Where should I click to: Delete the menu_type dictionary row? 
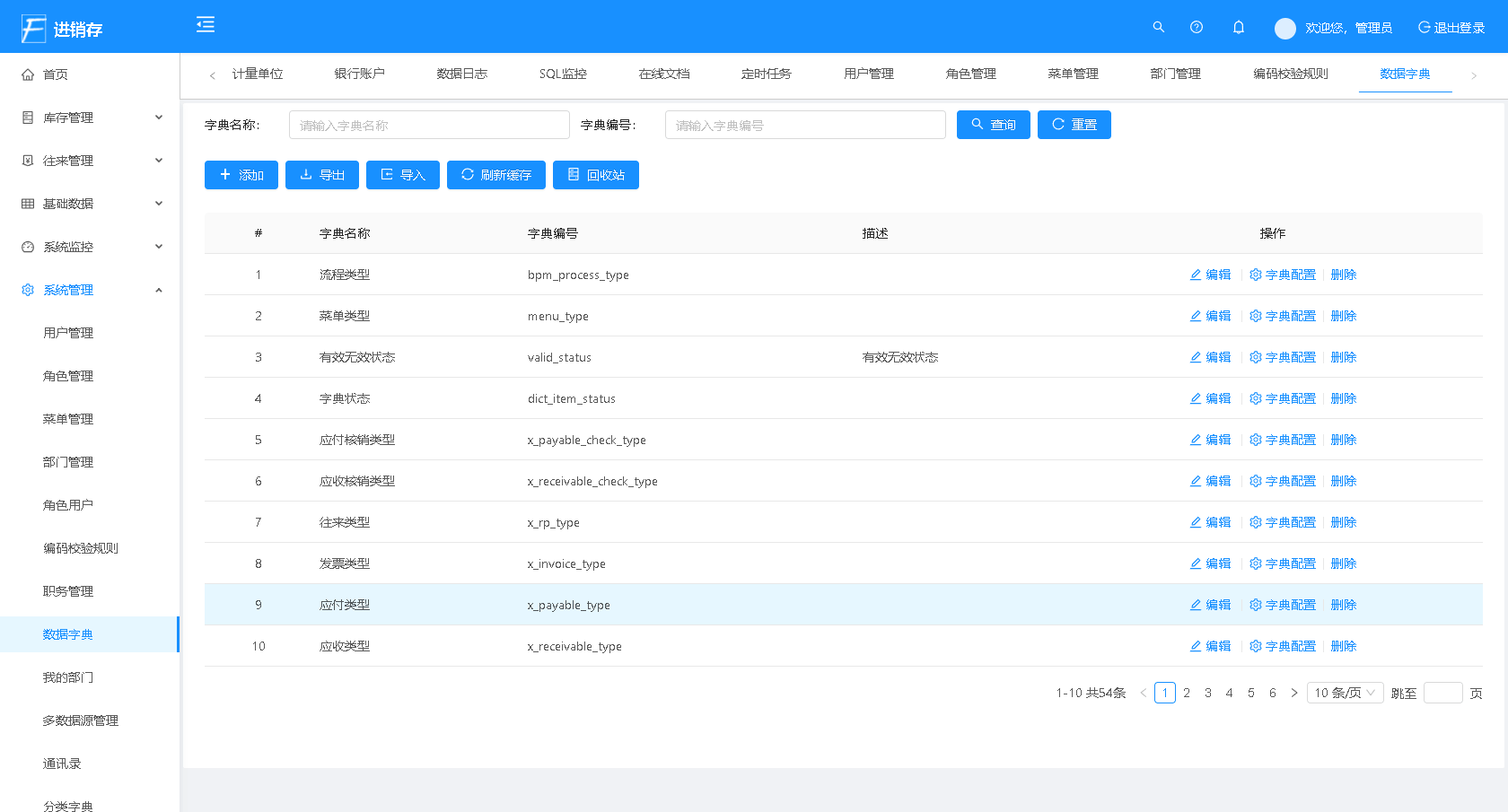(x=1343, y=316)
